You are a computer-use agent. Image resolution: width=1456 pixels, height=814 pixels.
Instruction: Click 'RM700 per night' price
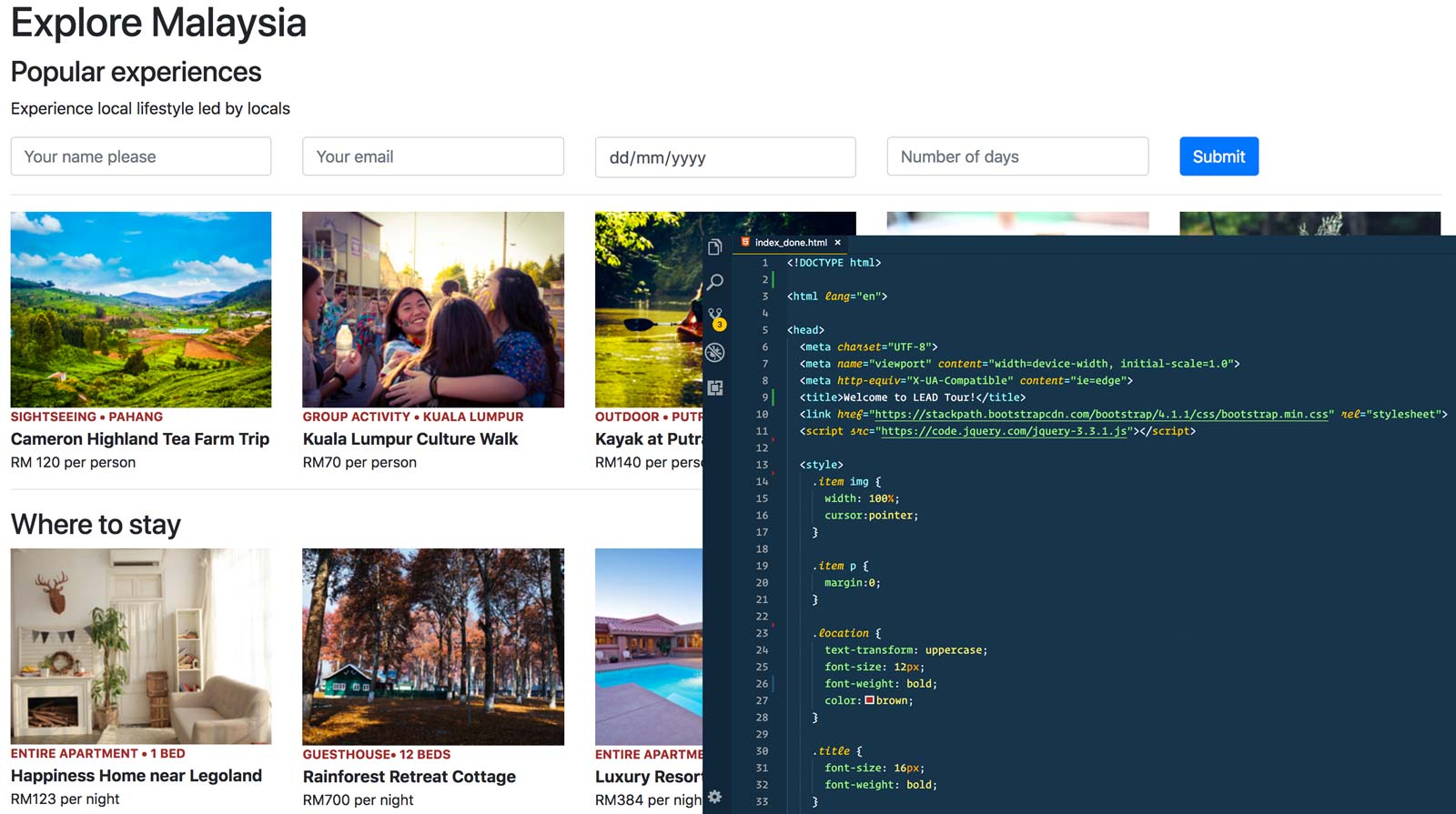pyautogui.click(x=358, y=799)
